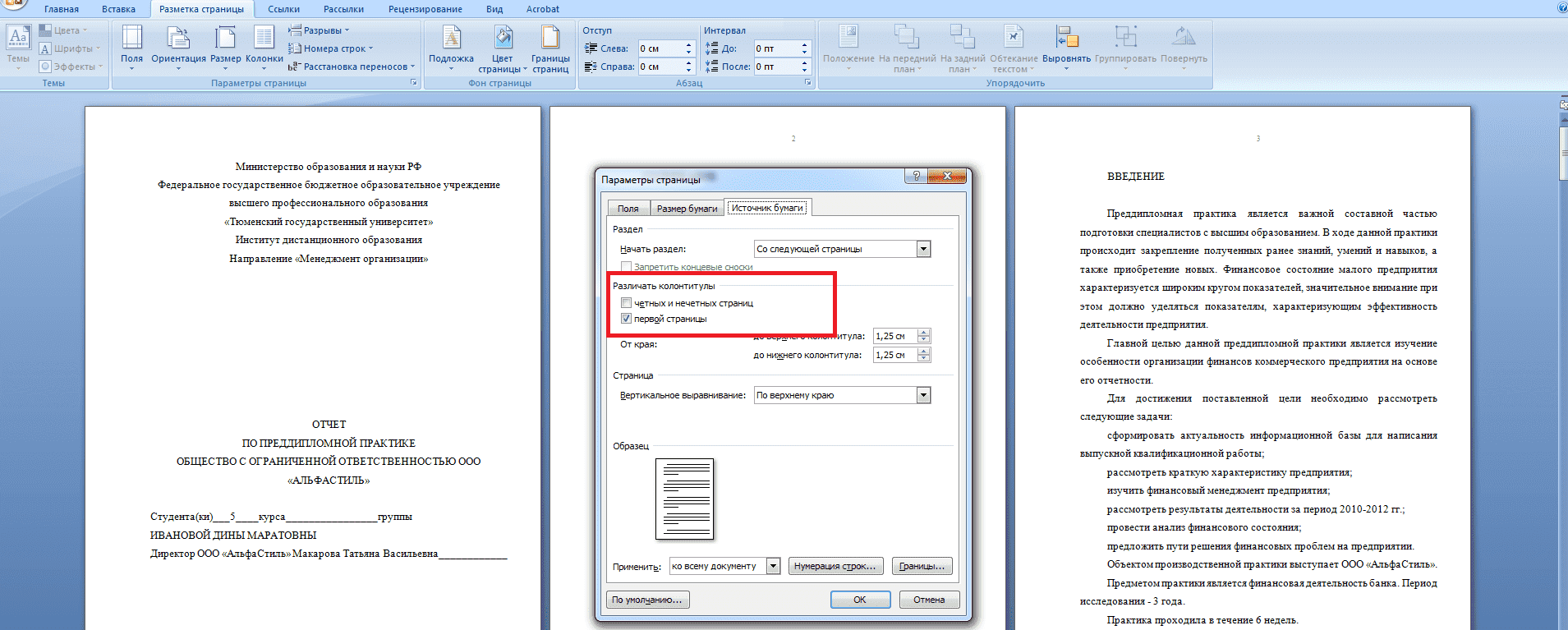1568x630 pixels.
Task: Open Rotate (Повернуть) menu
Action: point(1184,48)
